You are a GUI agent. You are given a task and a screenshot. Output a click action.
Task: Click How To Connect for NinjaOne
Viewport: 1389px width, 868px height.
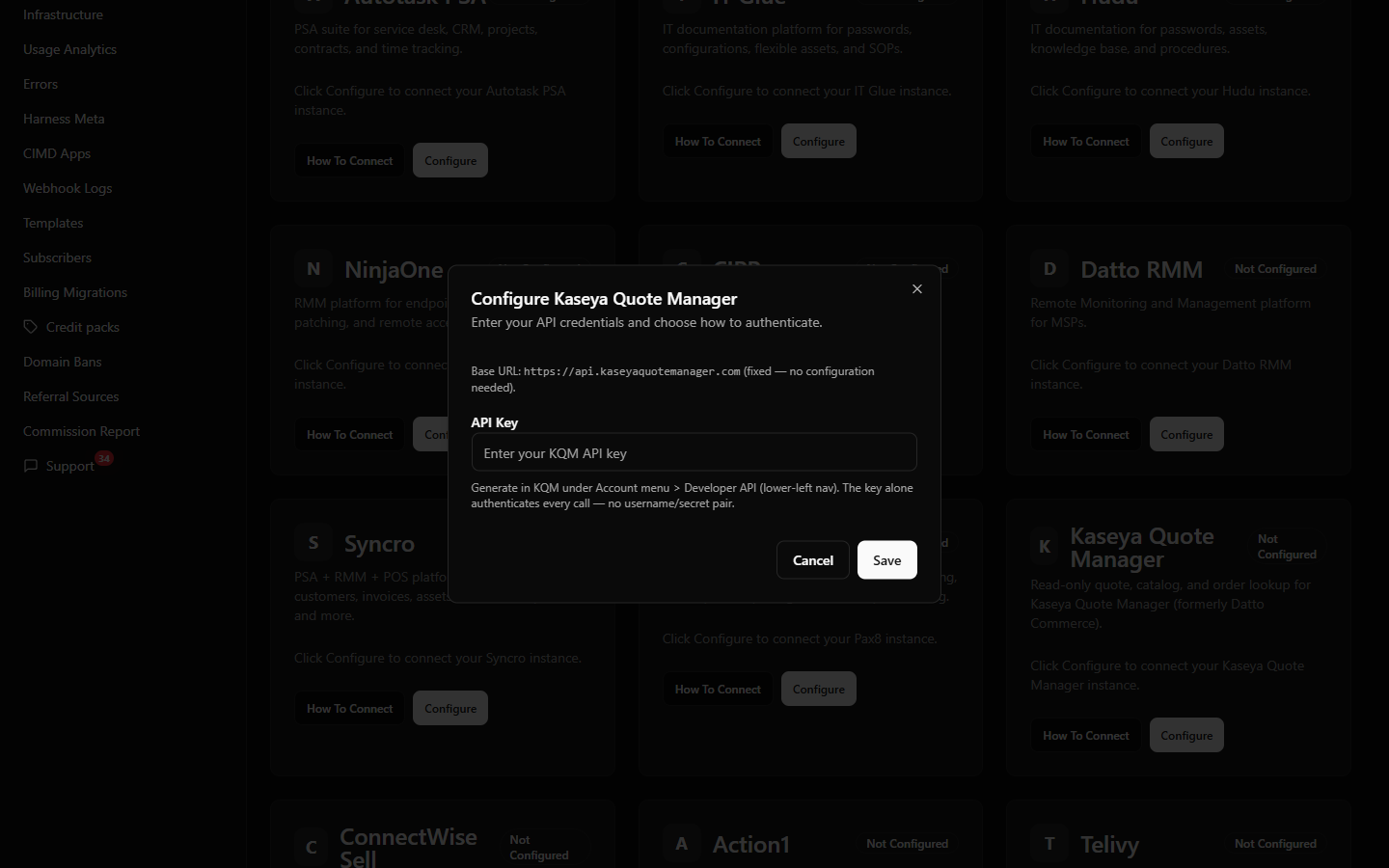(349, 435)
